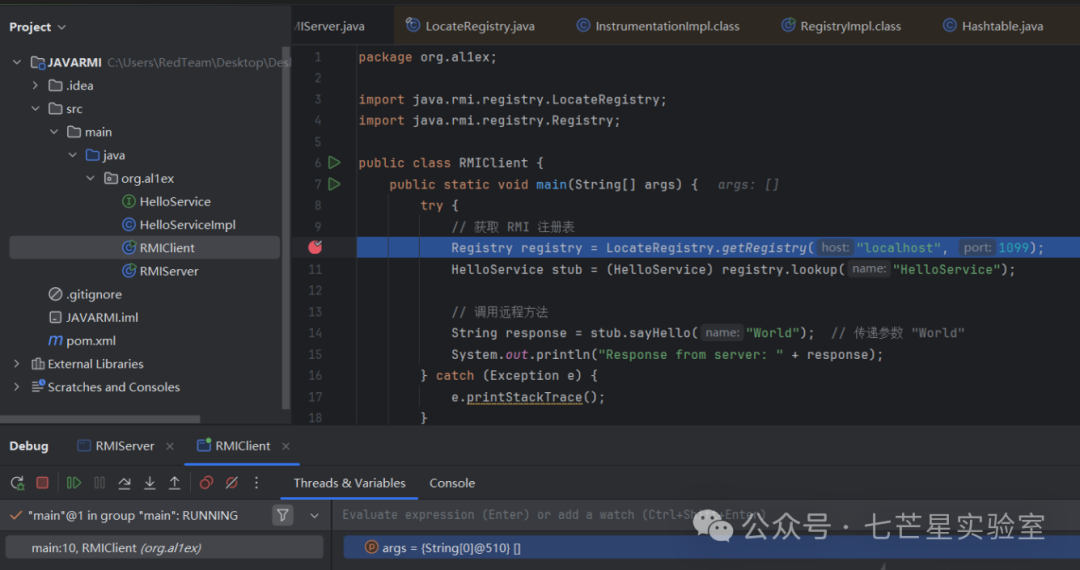Open the JAVARMI.iml file
Viewport: 1080px width, 570px height.
point(93,317)
